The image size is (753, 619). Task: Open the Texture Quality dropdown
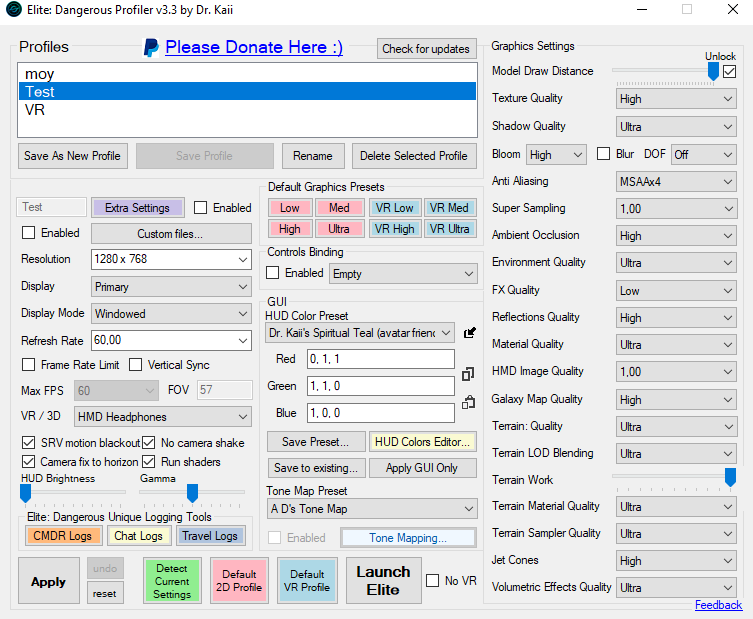[x=676, y=99]
